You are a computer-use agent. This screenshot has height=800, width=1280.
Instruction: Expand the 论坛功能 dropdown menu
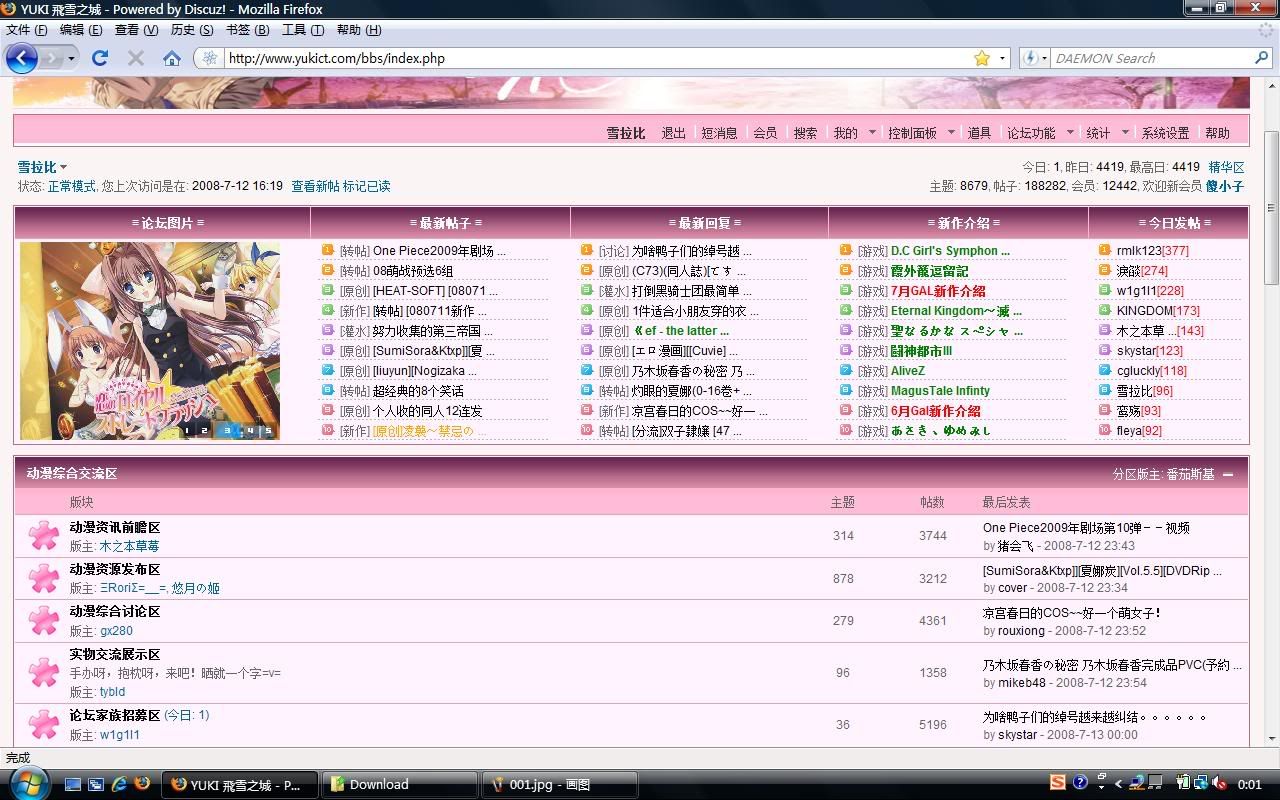pyautogui.click(x=1070, y=132)
